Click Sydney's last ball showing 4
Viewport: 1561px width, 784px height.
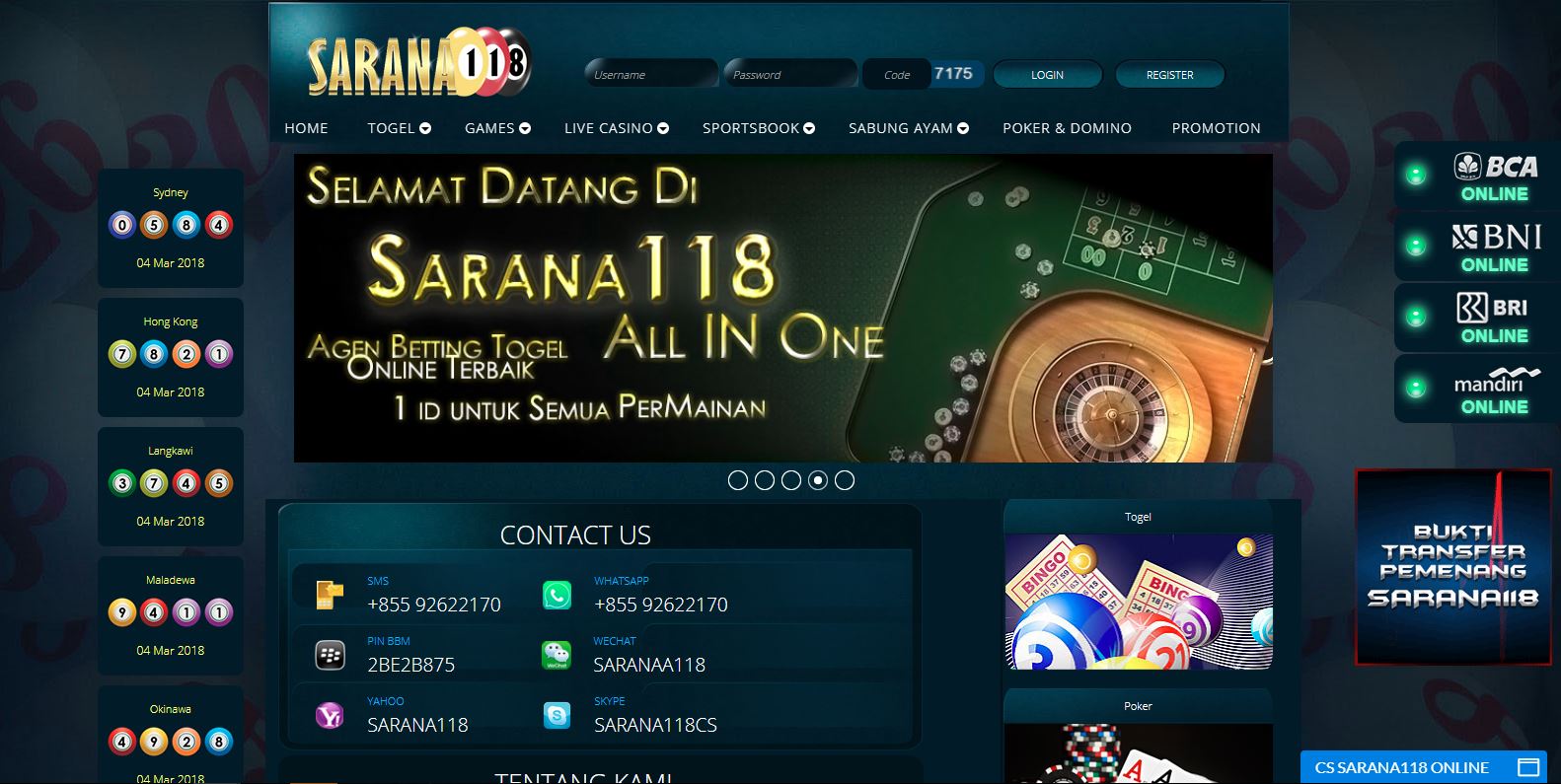219,225
